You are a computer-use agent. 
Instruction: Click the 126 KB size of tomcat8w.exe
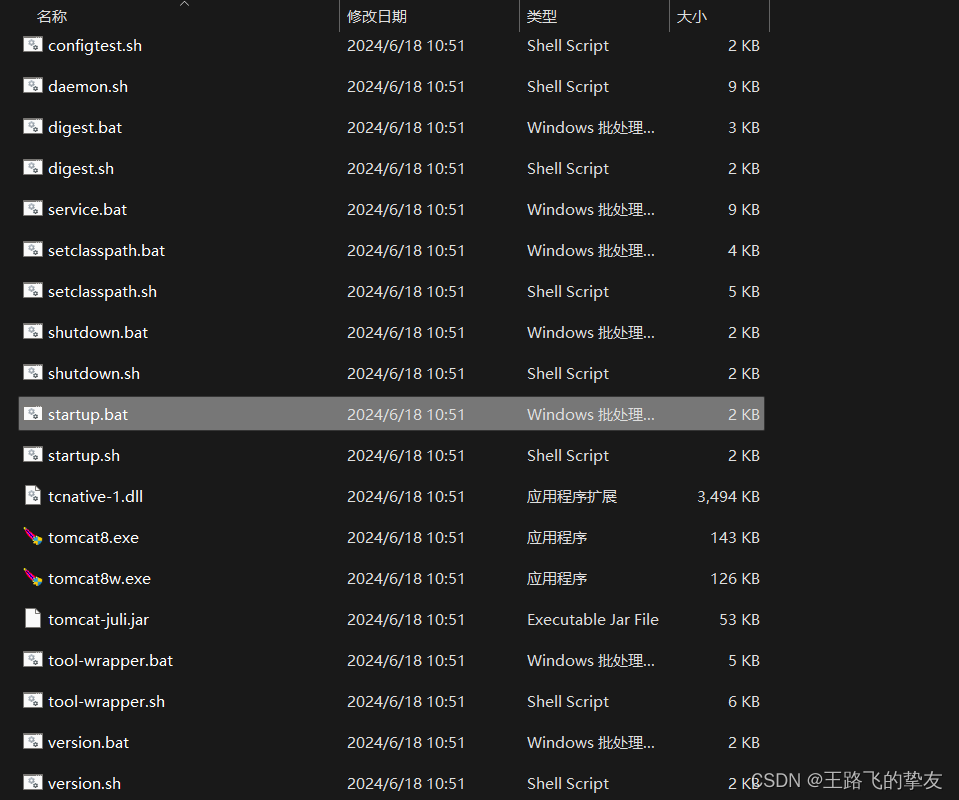[735, 578]
